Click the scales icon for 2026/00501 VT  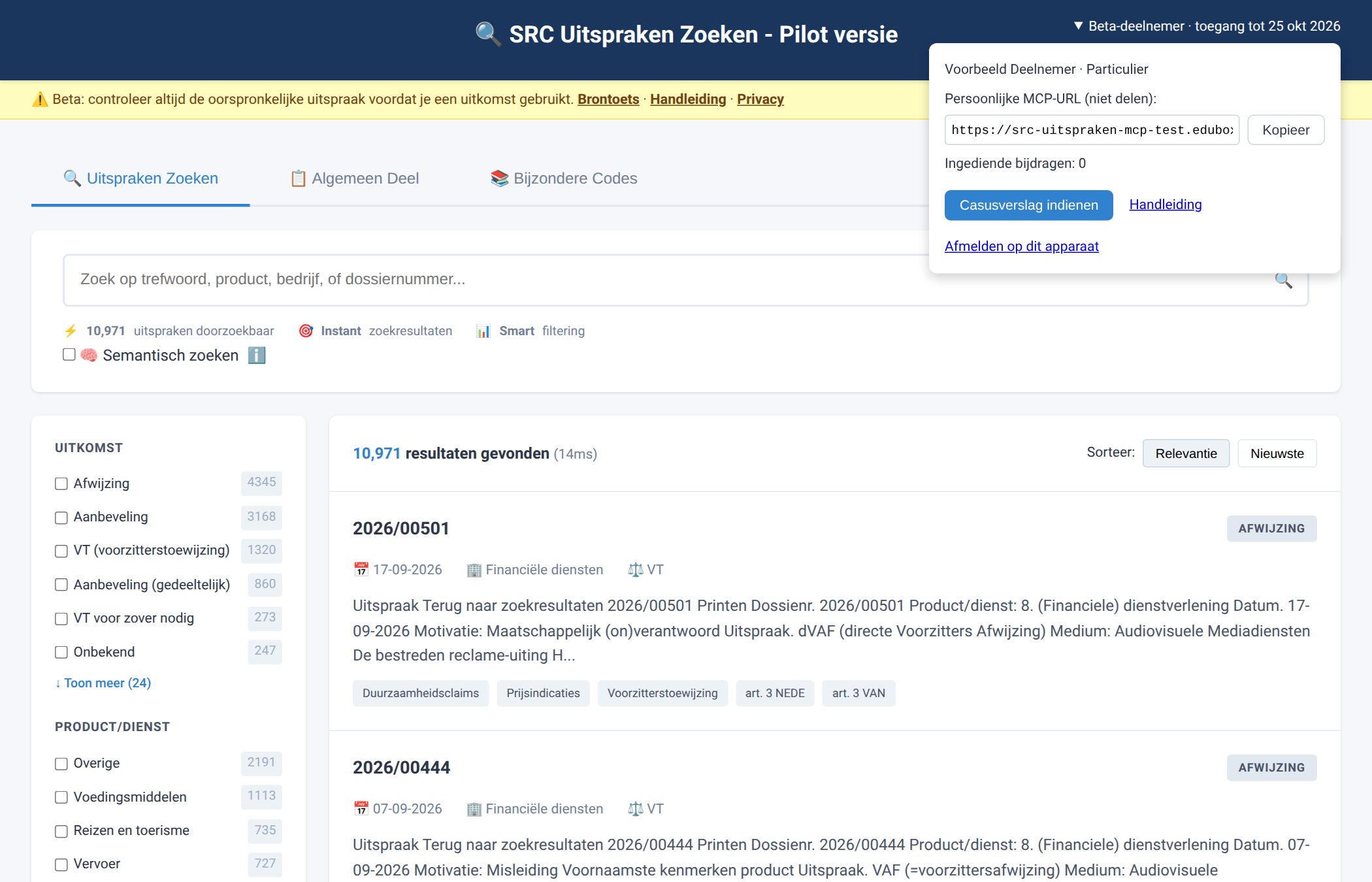click(635, 570)
